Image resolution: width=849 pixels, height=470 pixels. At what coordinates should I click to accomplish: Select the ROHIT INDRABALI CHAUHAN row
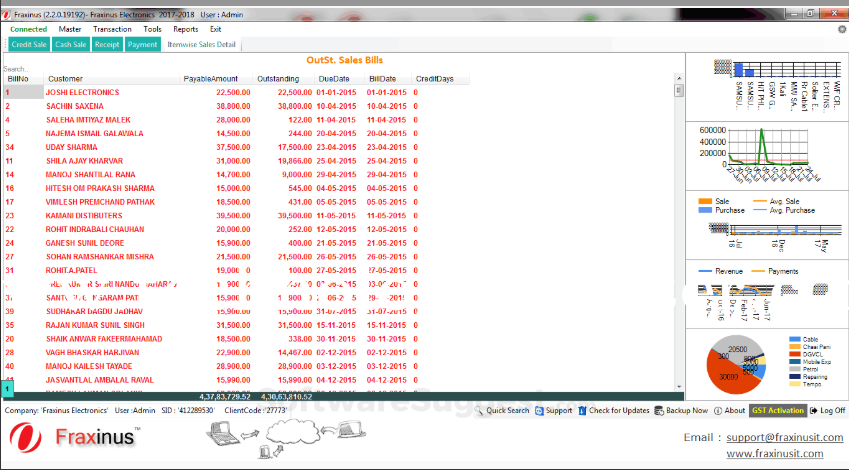point(236,229)
